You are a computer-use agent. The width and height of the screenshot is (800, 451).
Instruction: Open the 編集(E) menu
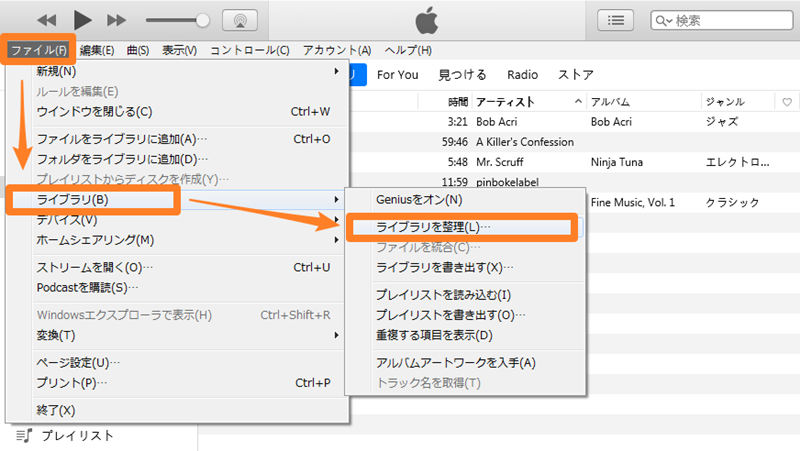tap(96, 50)
